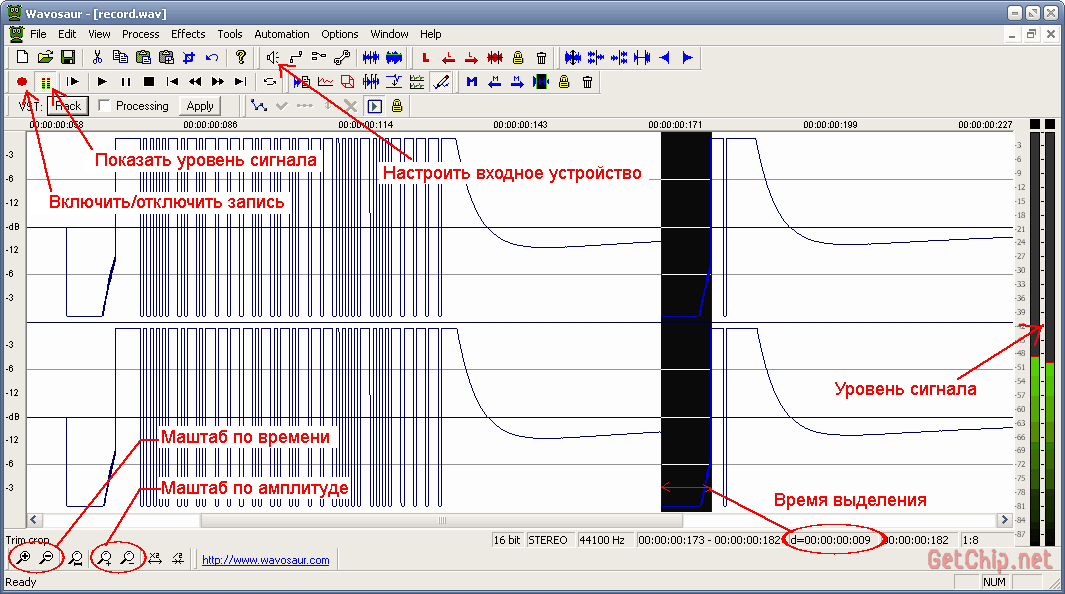Fast forward using the double-right arrow button
The width and height of the screenshot is (1065, 594).
218,82
